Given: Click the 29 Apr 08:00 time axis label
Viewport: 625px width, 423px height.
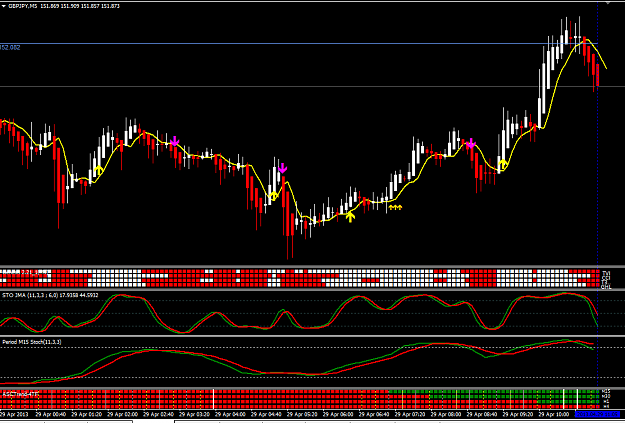Looking at the screenshot, I should (x=446, y=414).
